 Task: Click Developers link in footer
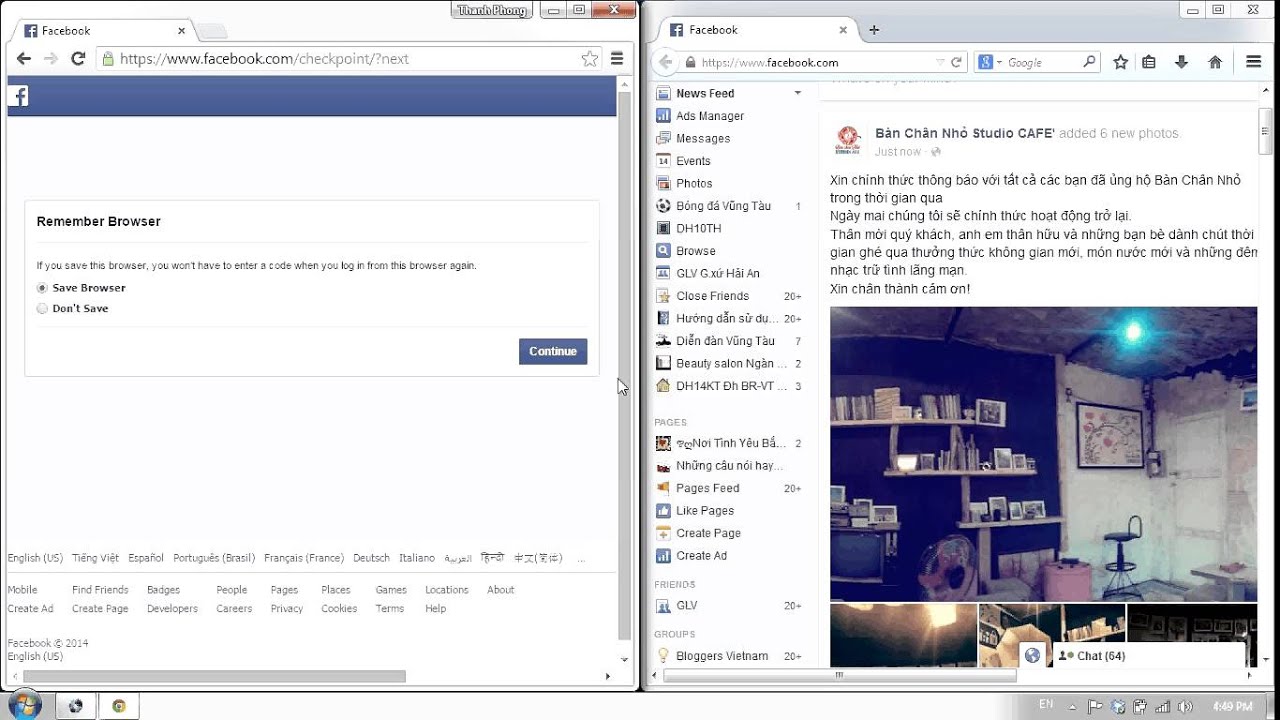coord(172,608)
